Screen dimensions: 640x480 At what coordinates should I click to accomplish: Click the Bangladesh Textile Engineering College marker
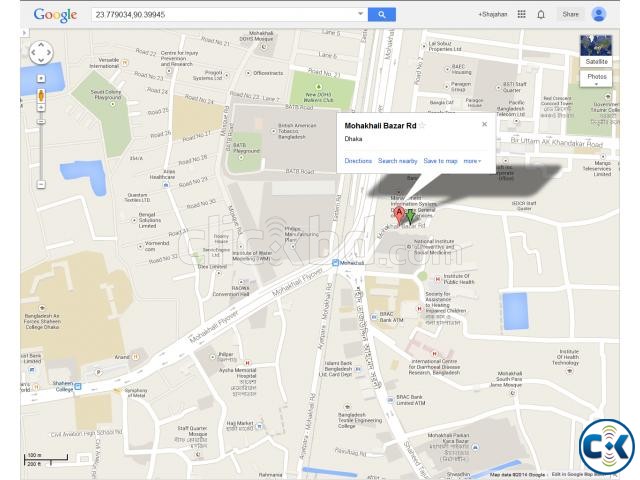[x=347, y=407]
